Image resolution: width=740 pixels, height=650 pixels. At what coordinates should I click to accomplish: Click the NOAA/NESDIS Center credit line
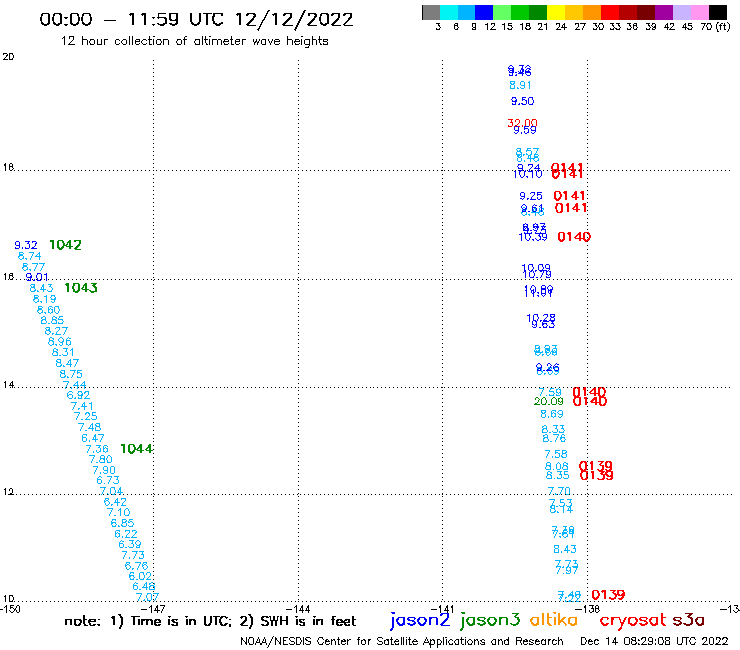[402, 641]
